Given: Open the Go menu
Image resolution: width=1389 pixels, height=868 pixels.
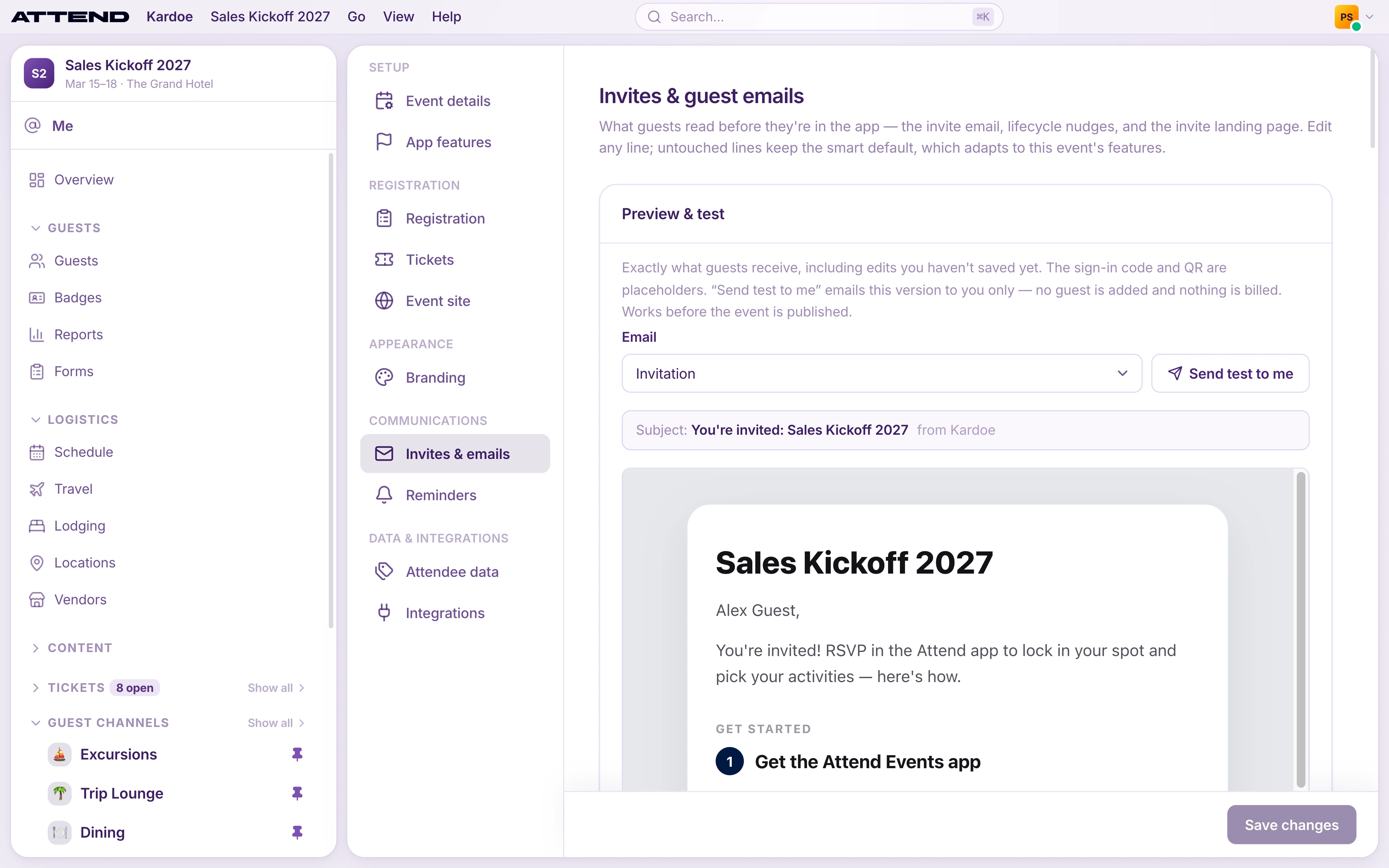Looking at the screenshot, I should click(356, 17).
